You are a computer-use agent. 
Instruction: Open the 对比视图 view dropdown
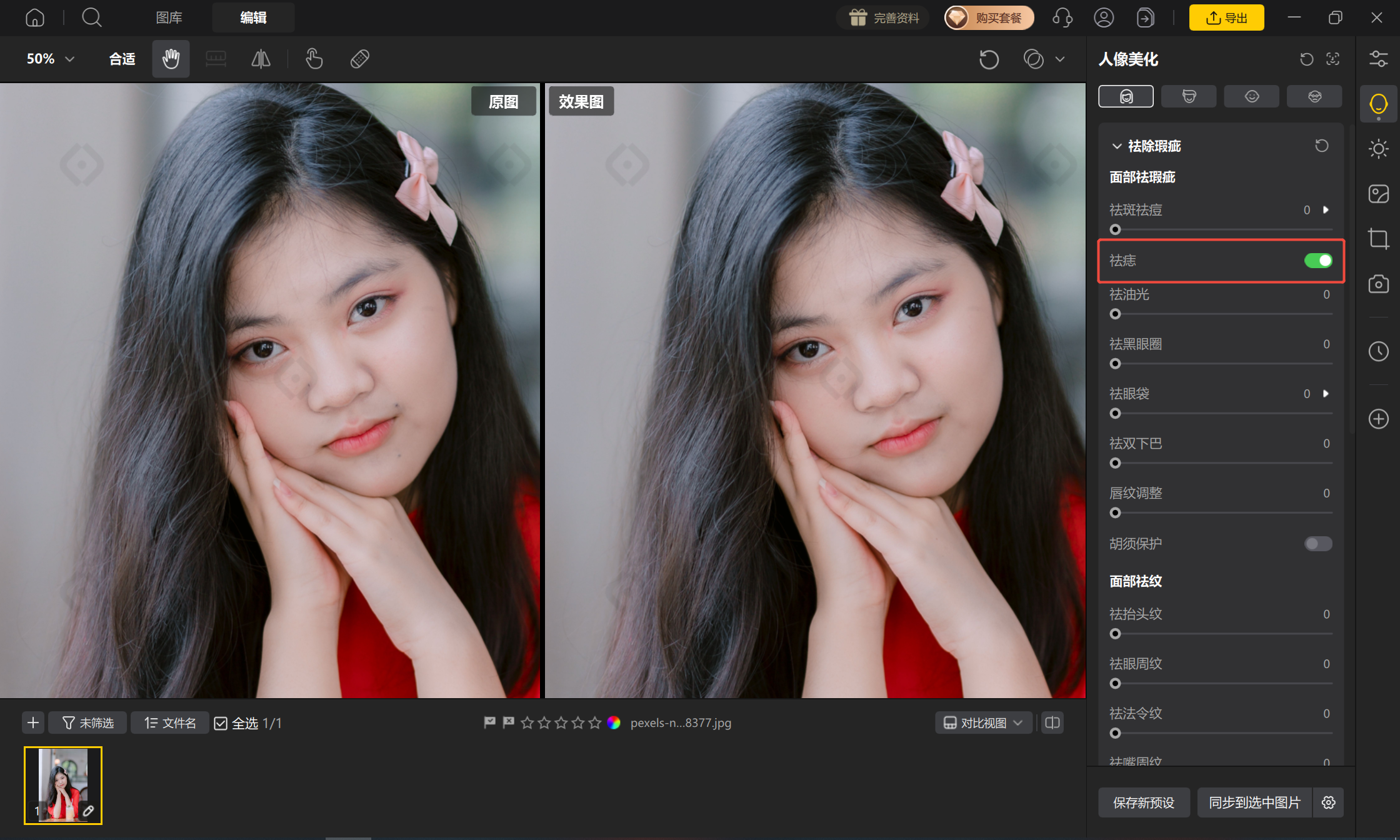(983, 722)
